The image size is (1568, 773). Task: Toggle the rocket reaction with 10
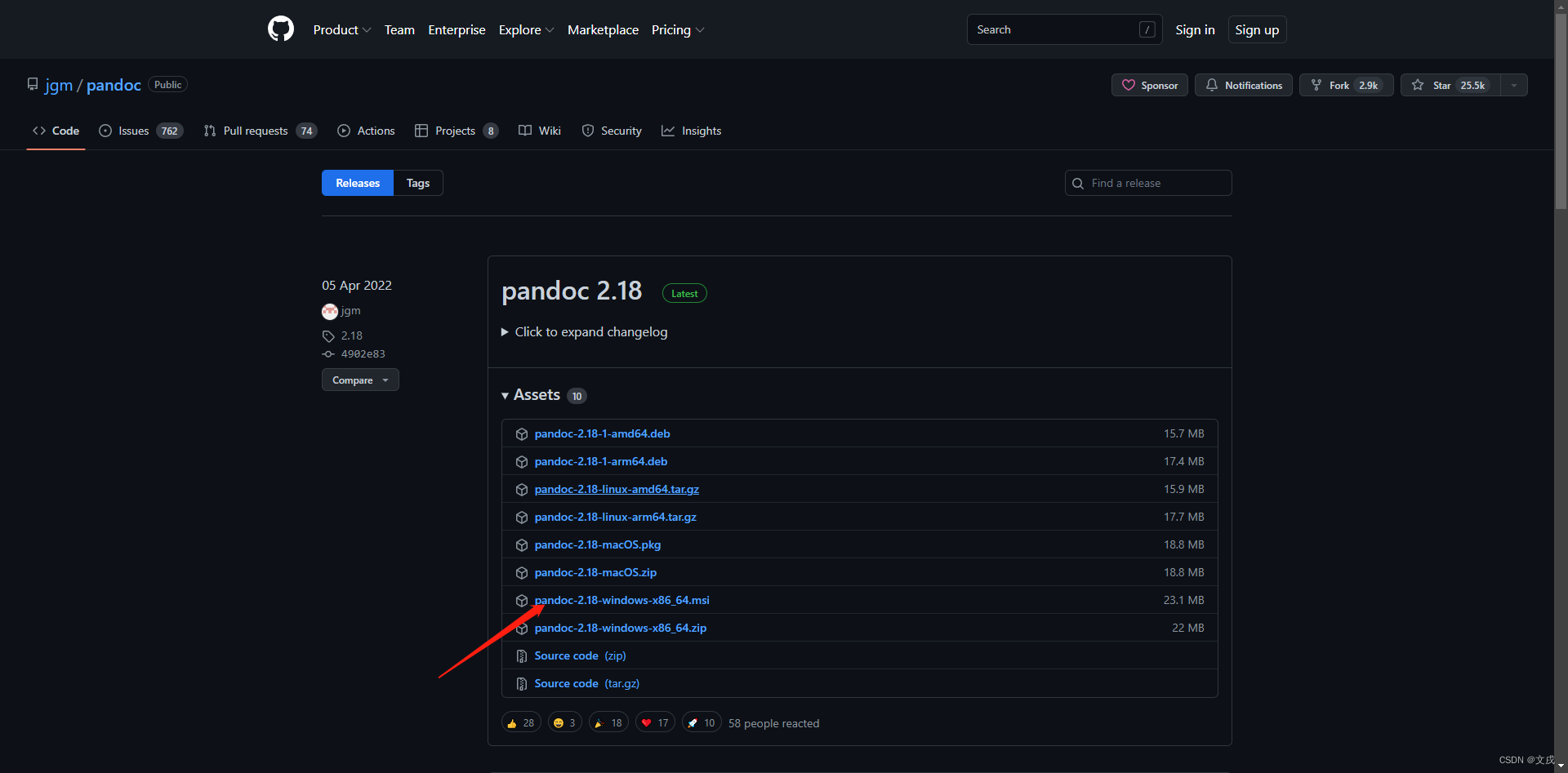tap(702, 722)
